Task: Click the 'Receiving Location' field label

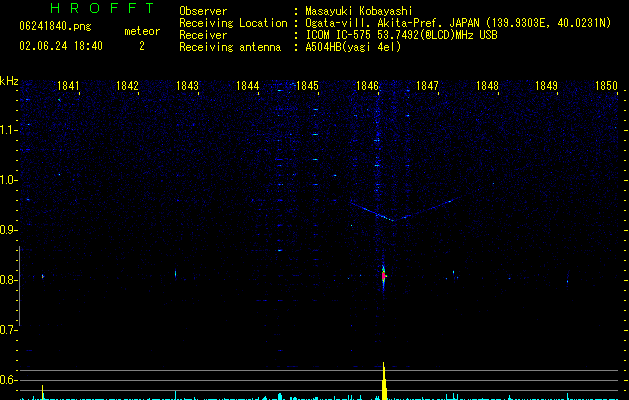Action: pos(233,23)
